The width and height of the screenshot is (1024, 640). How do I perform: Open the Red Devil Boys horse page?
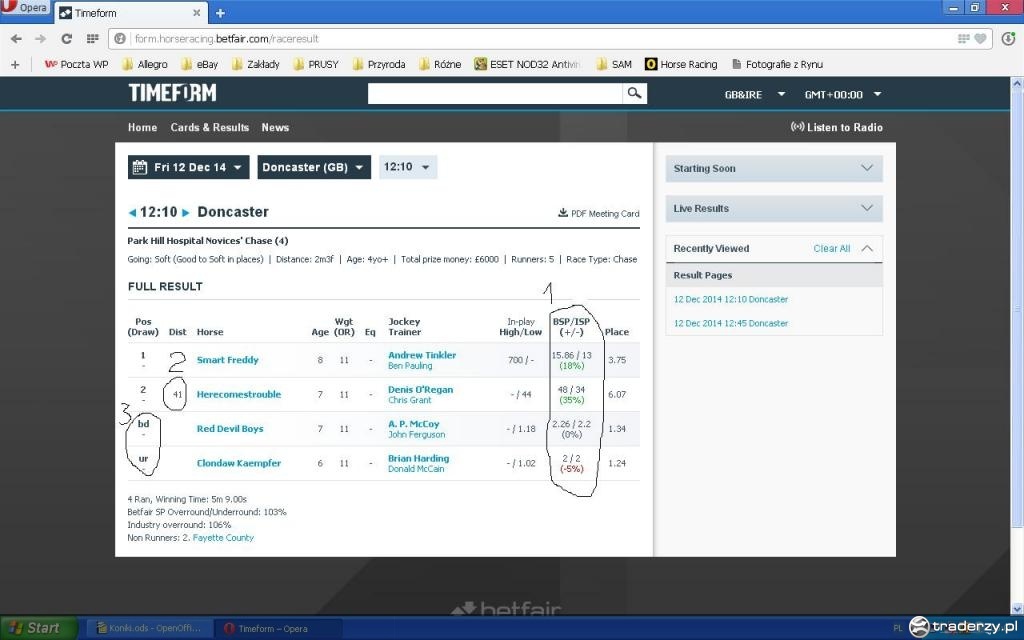tap(230, 429)
